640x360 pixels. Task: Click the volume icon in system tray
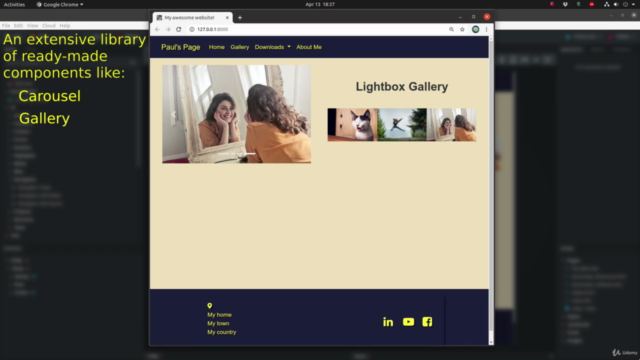pos(616,4)
